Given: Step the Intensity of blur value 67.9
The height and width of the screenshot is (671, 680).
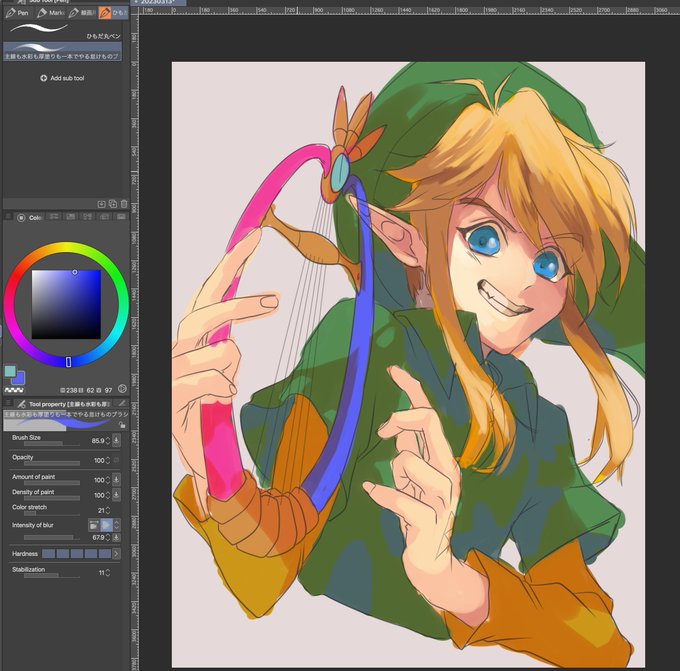Looking at the screenshot, I should (108, 537).
